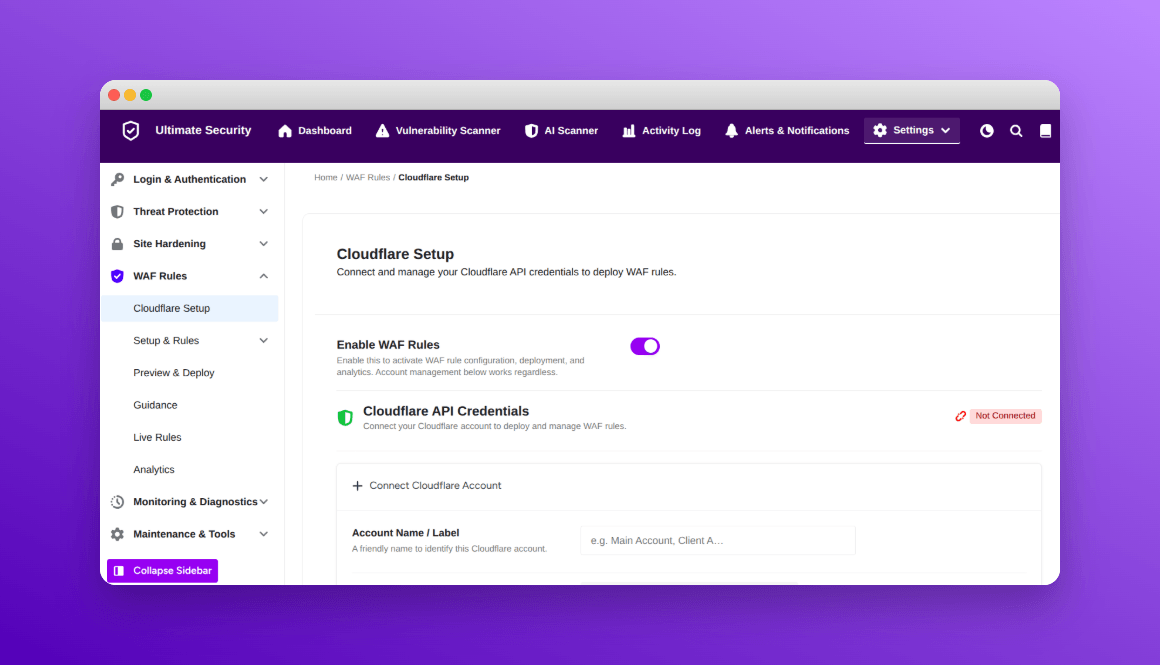Image resolution: width=1160 pixels, height=665 pixels.
Task: Click the Ultimate Security shield logo
Action: (131, 130)
